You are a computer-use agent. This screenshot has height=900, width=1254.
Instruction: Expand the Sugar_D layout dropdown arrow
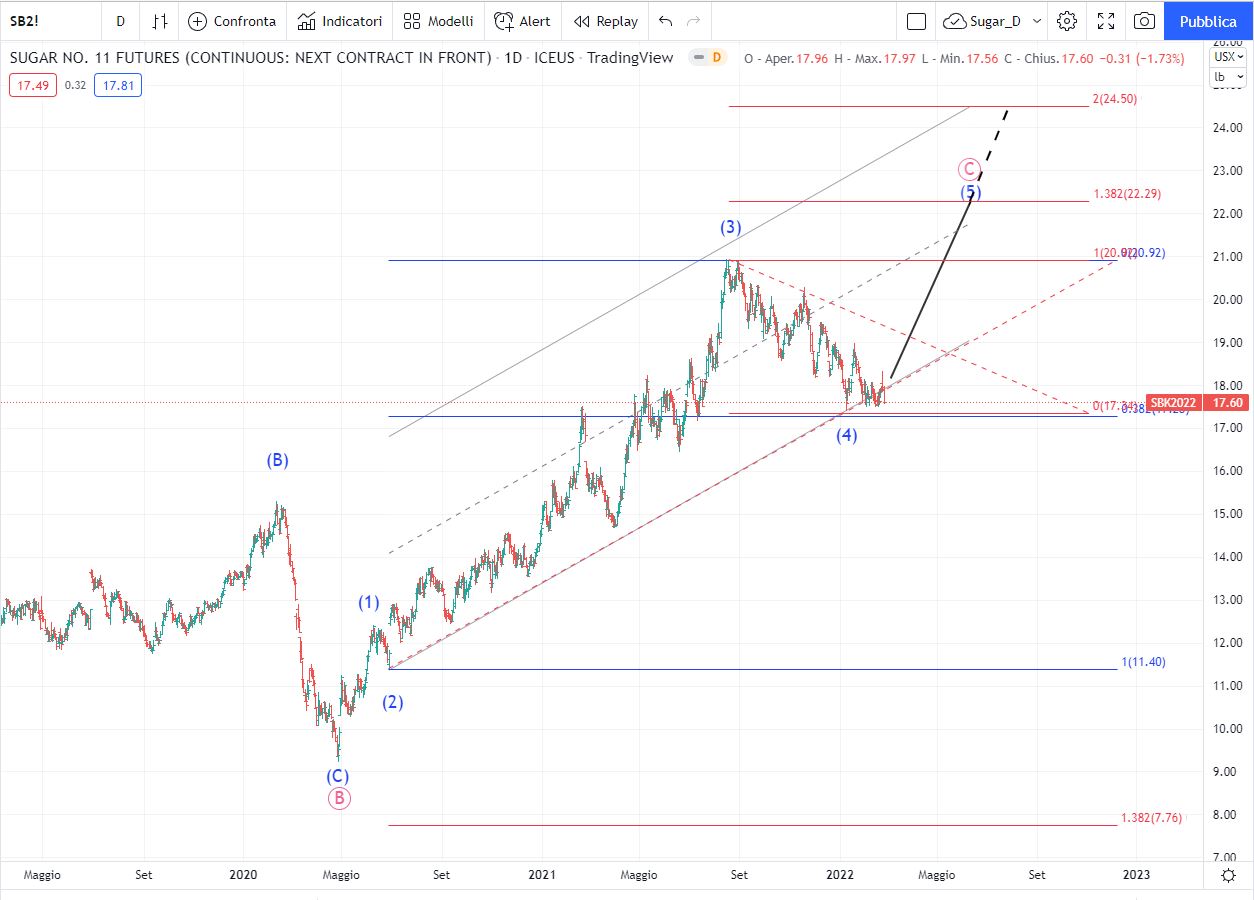point(1037,21)
